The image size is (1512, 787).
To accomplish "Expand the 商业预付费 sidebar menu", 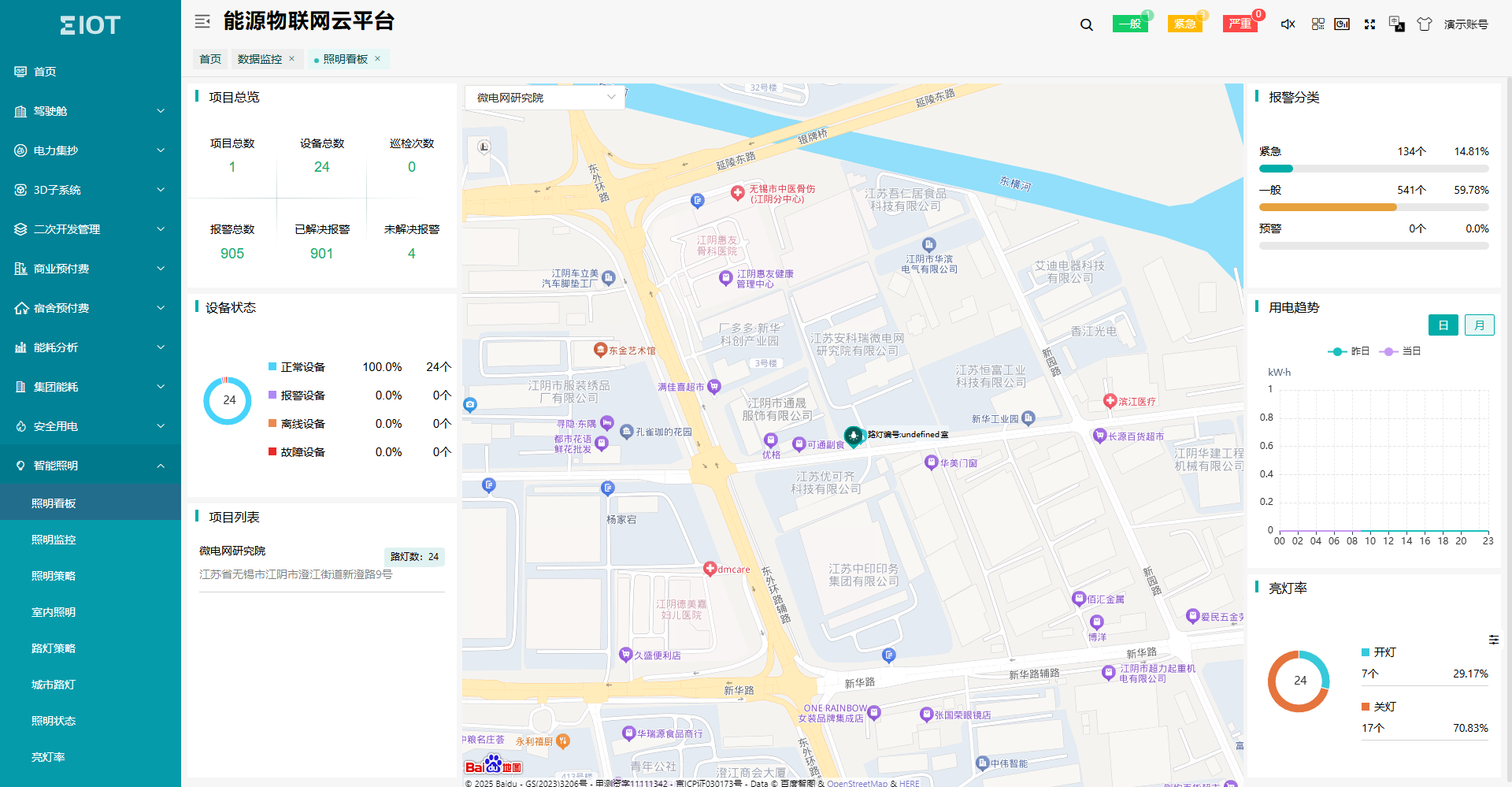I will click(91, 269).
